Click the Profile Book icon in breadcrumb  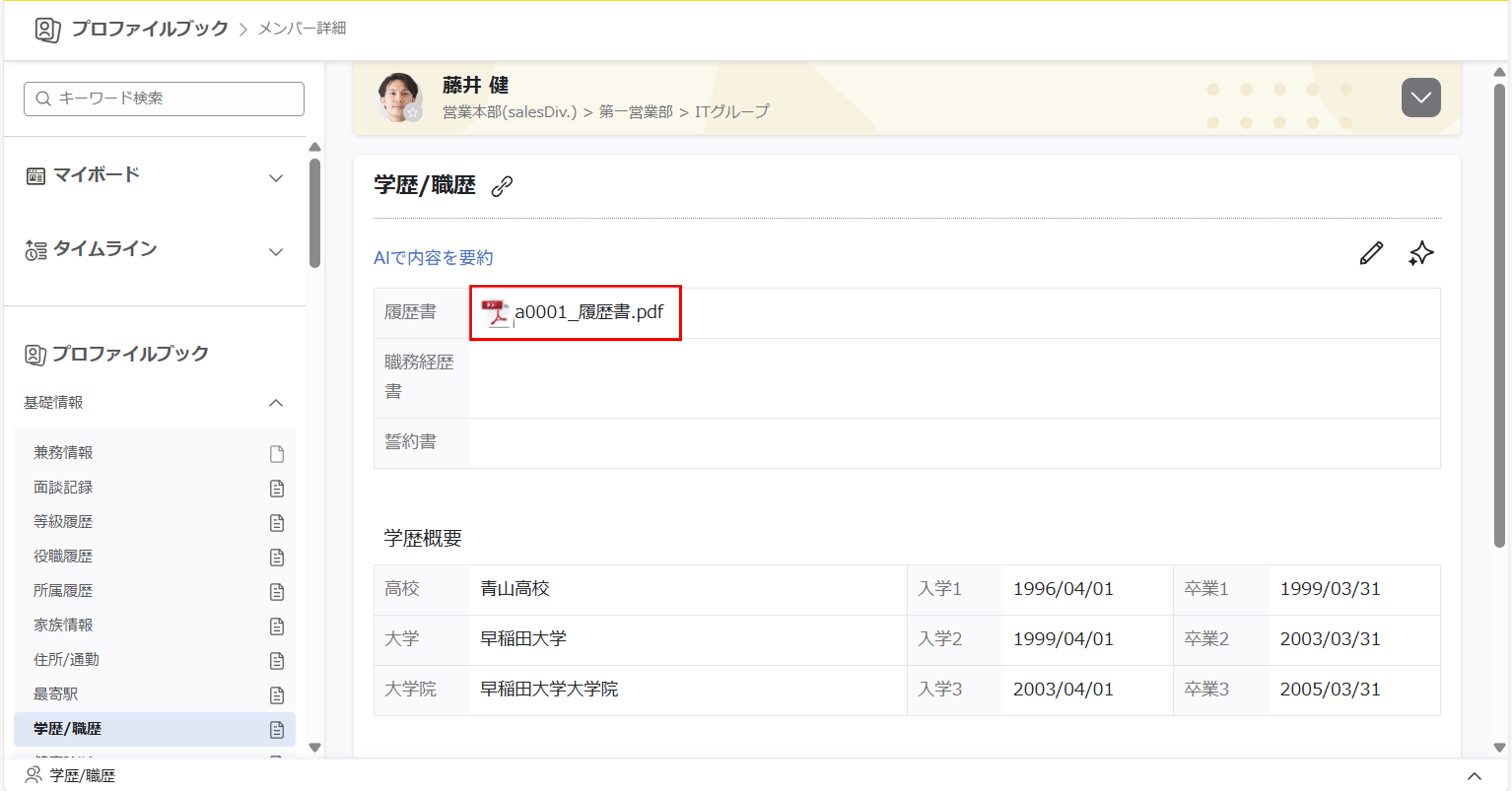pos(47,29)
